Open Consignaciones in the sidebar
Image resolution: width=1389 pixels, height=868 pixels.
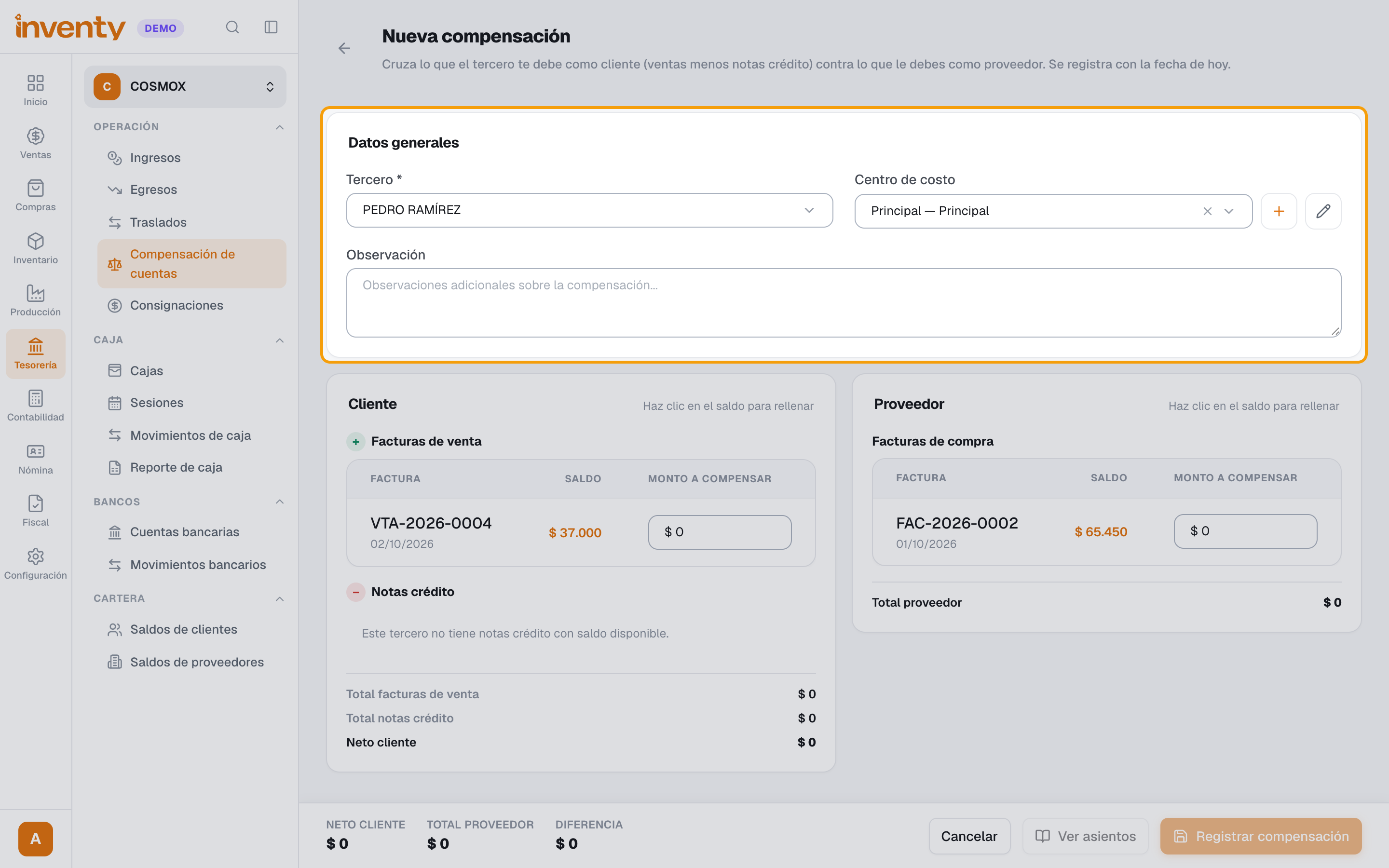[x=191, y=305]
